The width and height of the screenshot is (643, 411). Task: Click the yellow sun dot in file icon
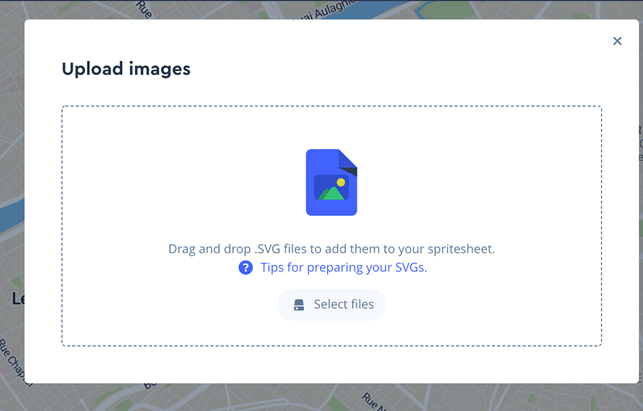341,183
